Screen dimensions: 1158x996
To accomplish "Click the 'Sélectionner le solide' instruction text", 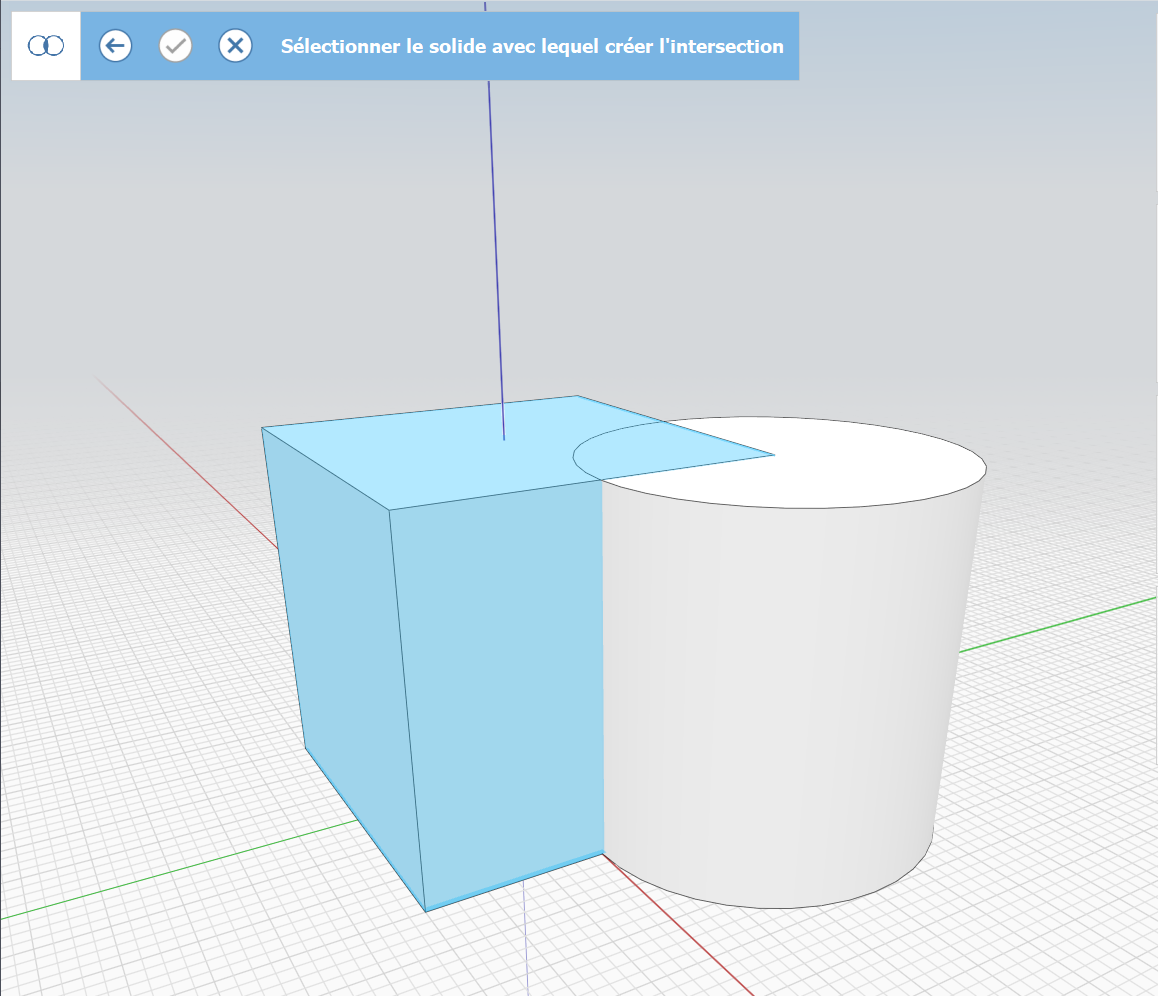I will [532, 46].
